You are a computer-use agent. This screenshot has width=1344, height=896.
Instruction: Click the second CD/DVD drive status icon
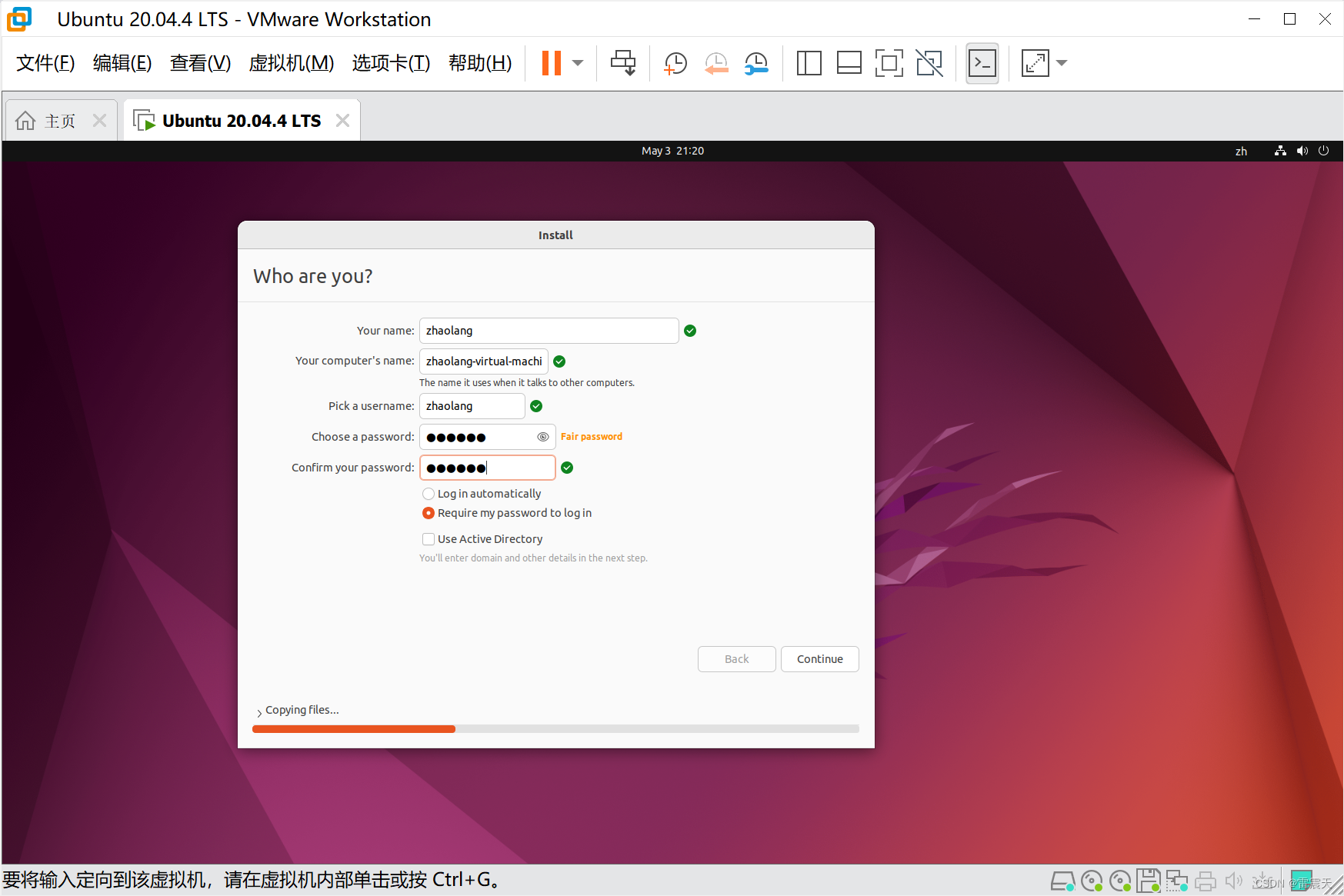click(1121, 881)
